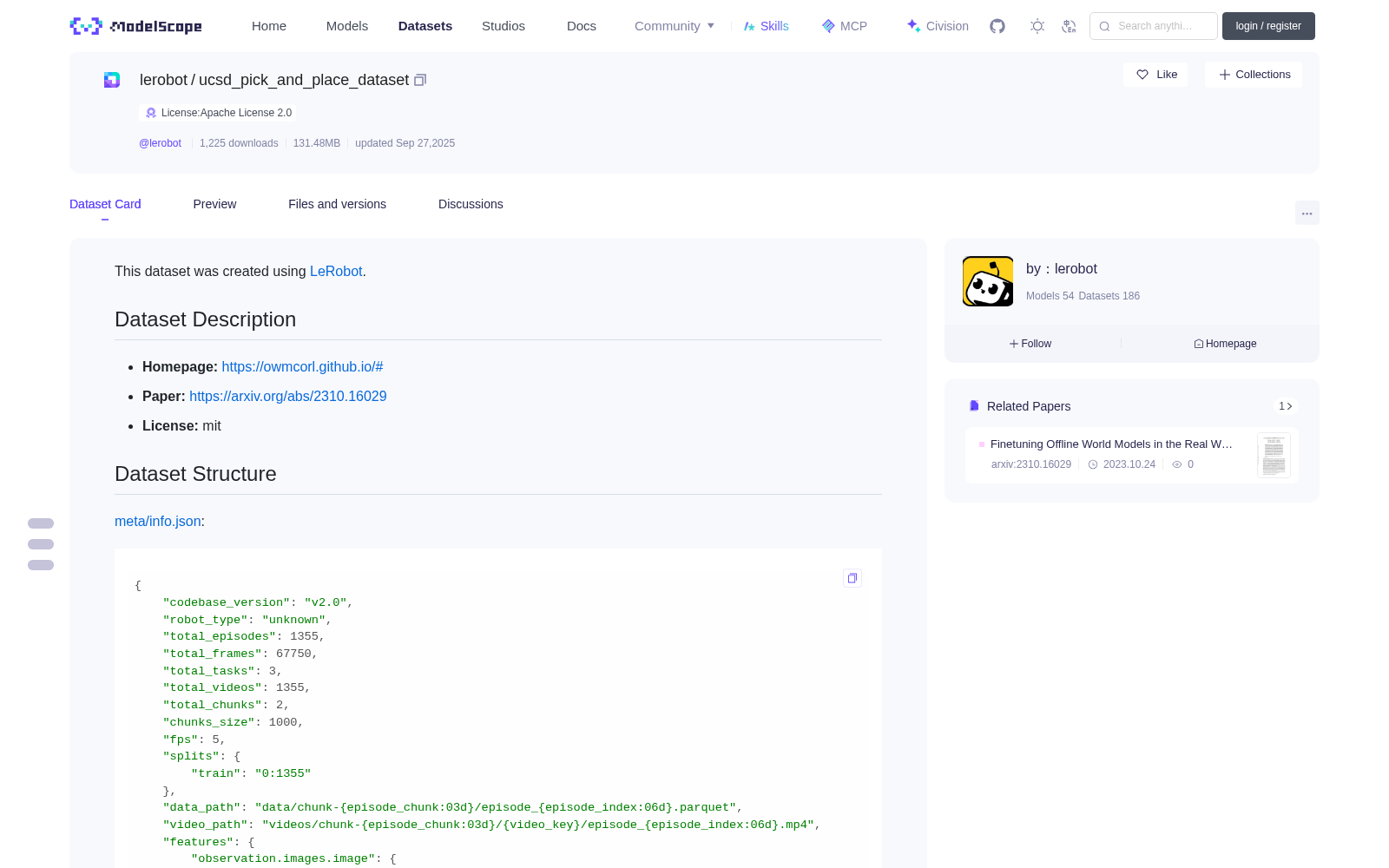Click the lerobot avatar image
Screen dimensions: 1389x868
(988, 281)
